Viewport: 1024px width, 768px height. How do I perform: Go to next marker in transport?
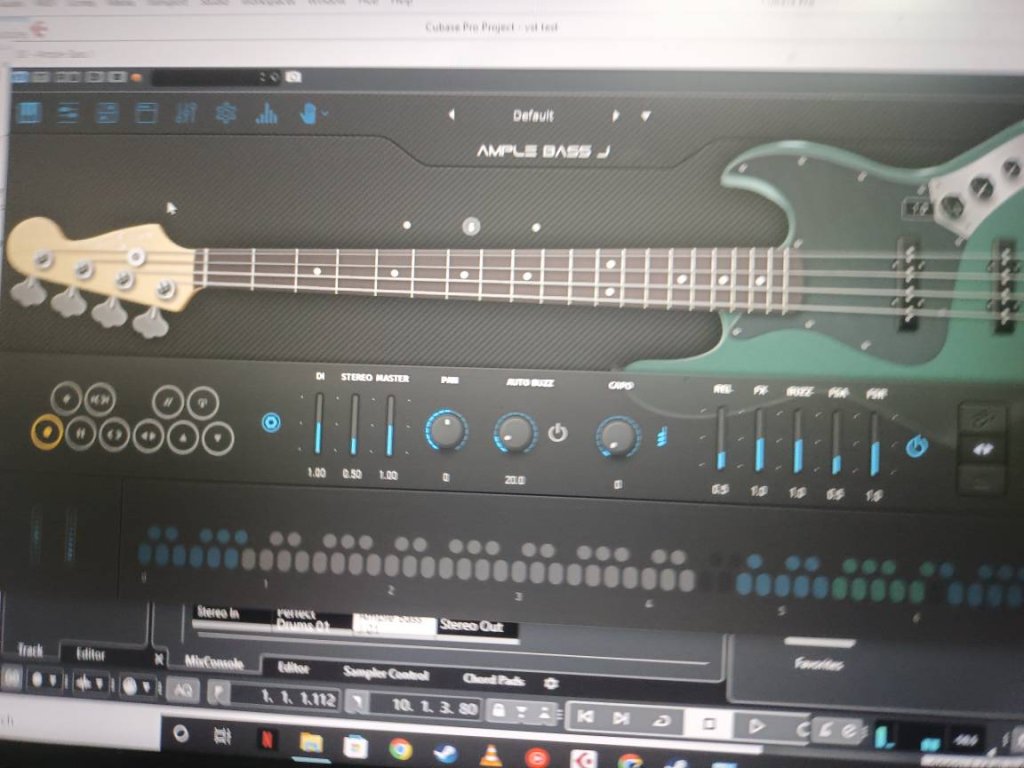click(x=621, y=718)
